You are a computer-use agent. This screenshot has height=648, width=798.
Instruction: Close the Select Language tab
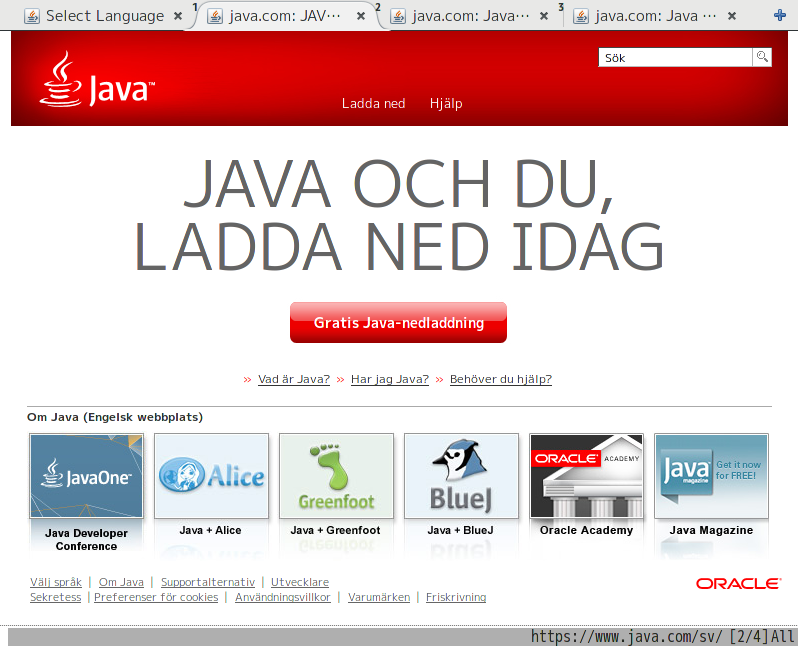[x=178, y=16]
